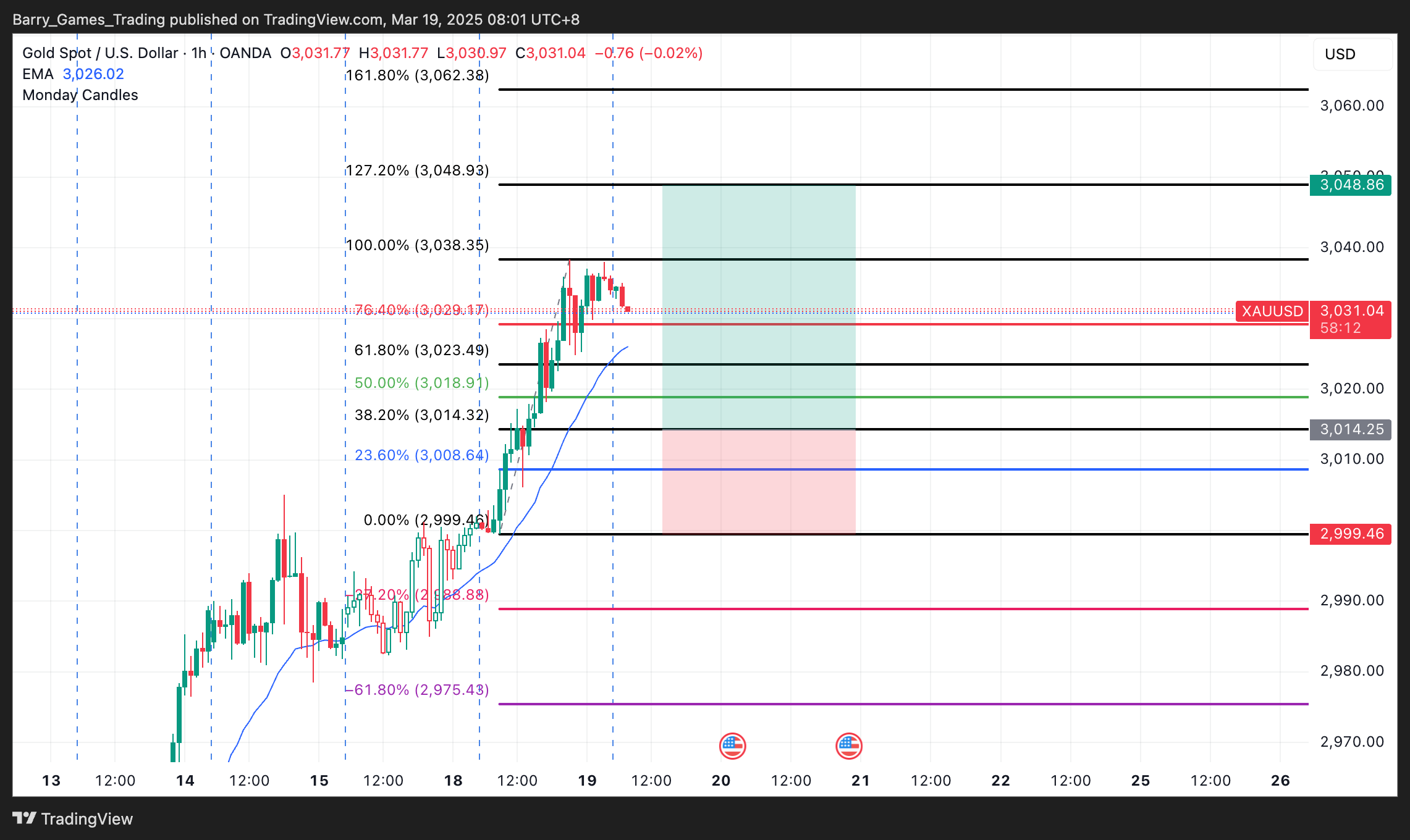Click the Monday Candles indicator legend
The image size is (1410, 840).
tap(80, 95)
